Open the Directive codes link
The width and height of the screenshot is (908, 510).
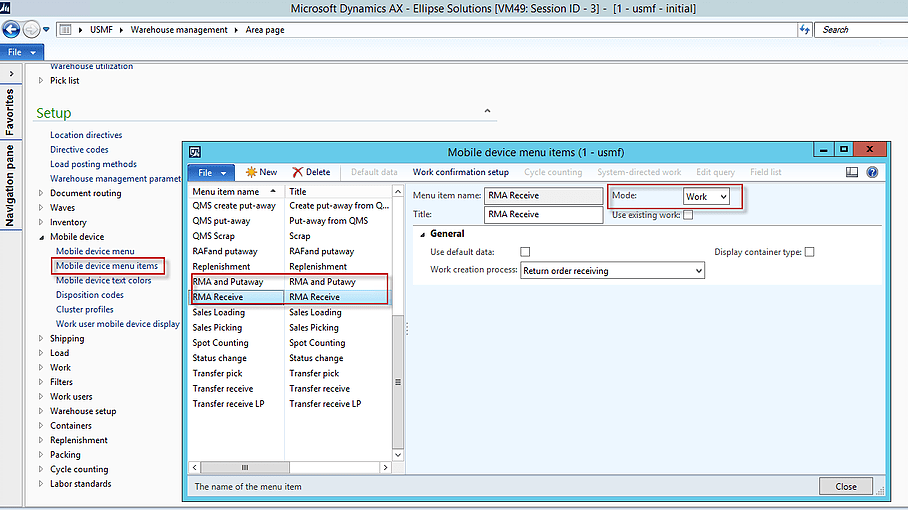click(x=79, y=149)
